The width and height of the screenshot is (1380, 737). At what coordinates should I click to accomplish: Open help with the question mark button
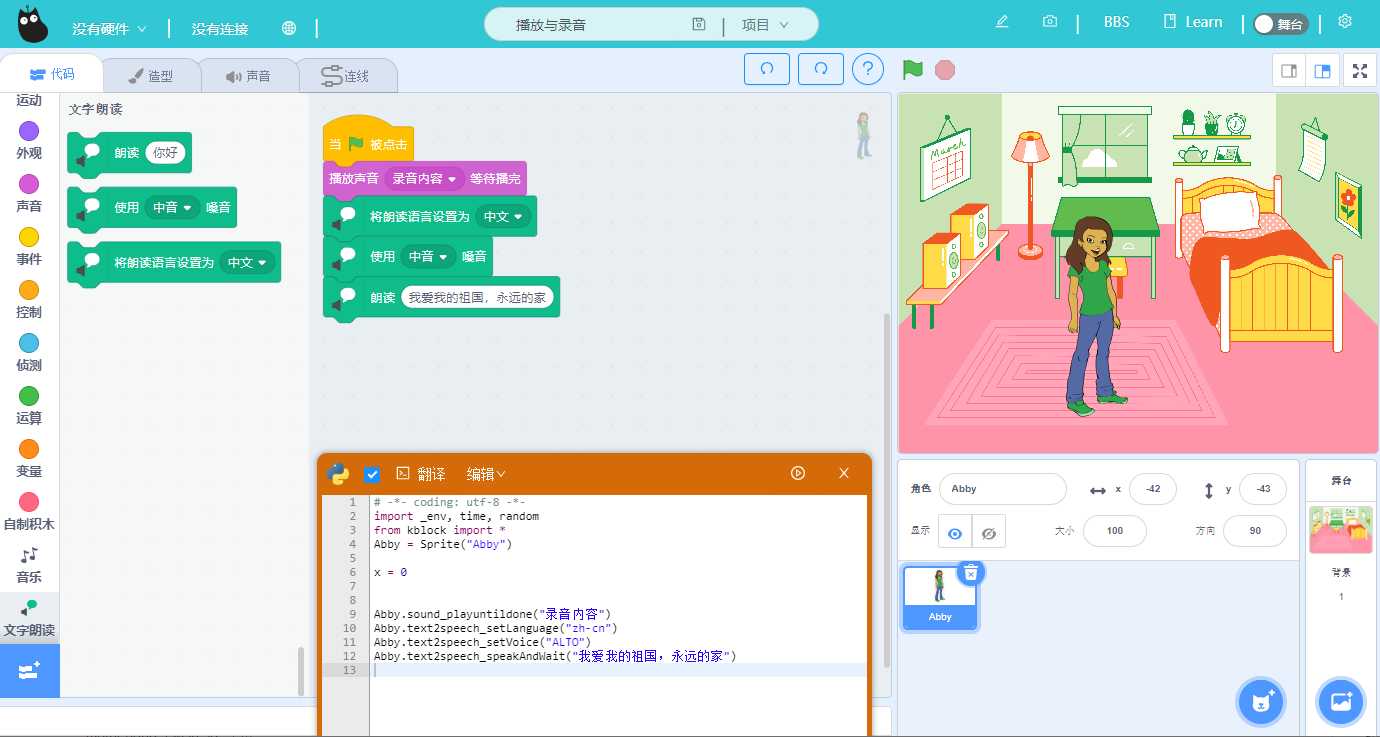[868, 69]
